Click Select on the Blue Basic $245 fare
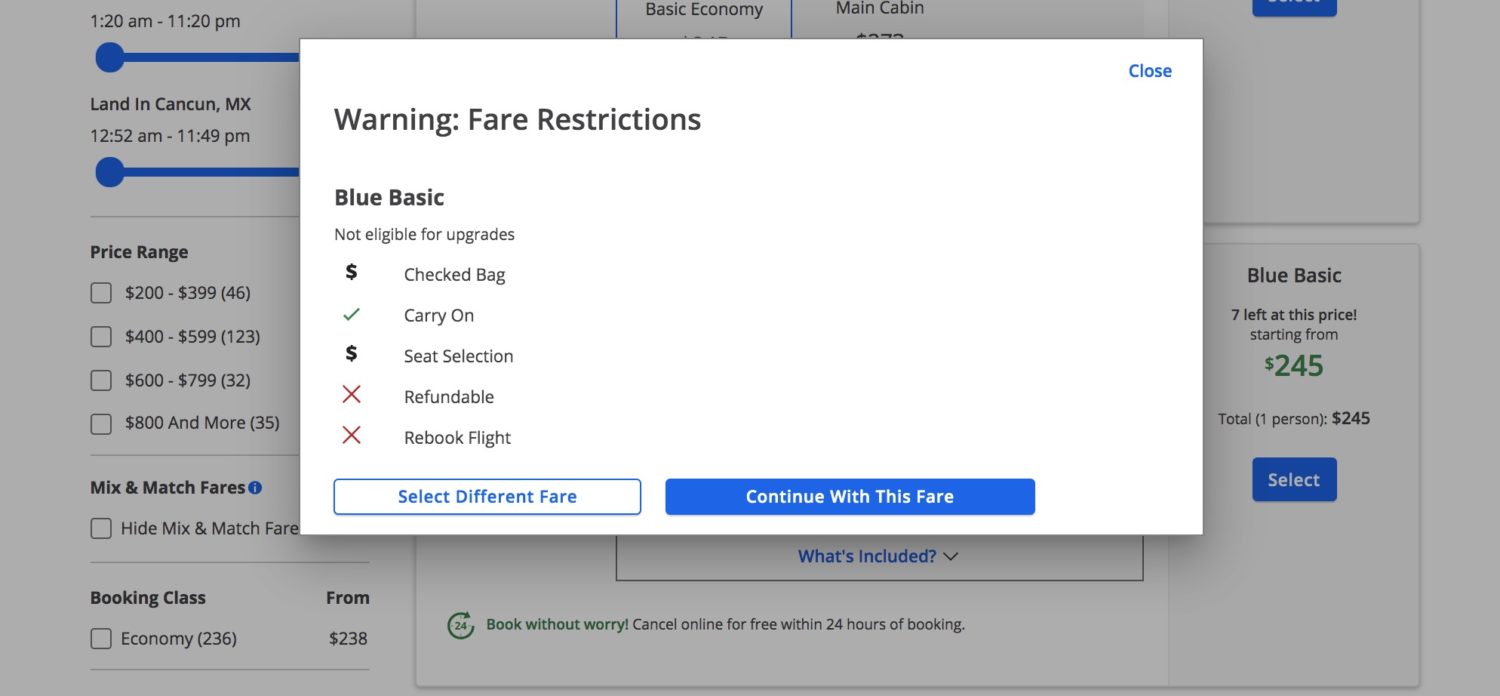 (x=1294, y=479)
